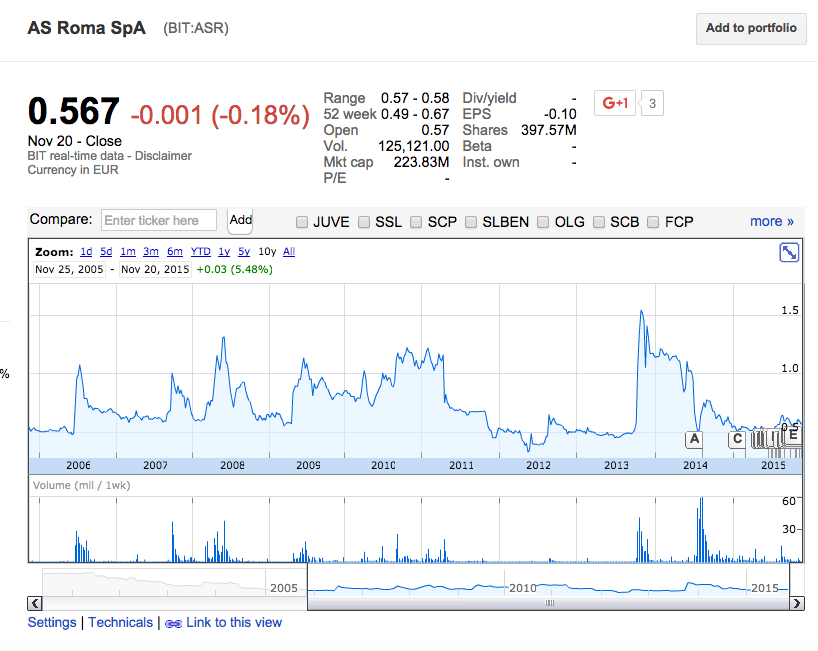This screenshot has width=818, height=651.
Task: Click the right scroll arrow of the timeline
Action: coord(797,604)
